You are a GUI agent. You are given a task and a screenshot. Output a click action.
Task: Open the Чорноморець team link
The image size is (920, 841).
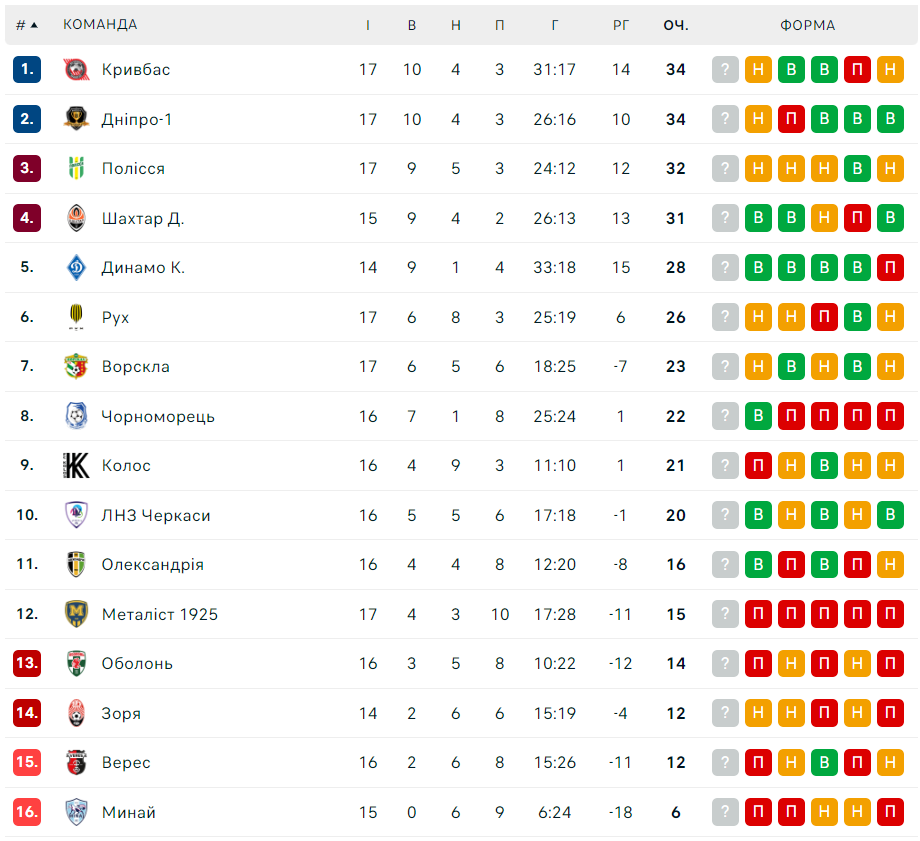158,416
